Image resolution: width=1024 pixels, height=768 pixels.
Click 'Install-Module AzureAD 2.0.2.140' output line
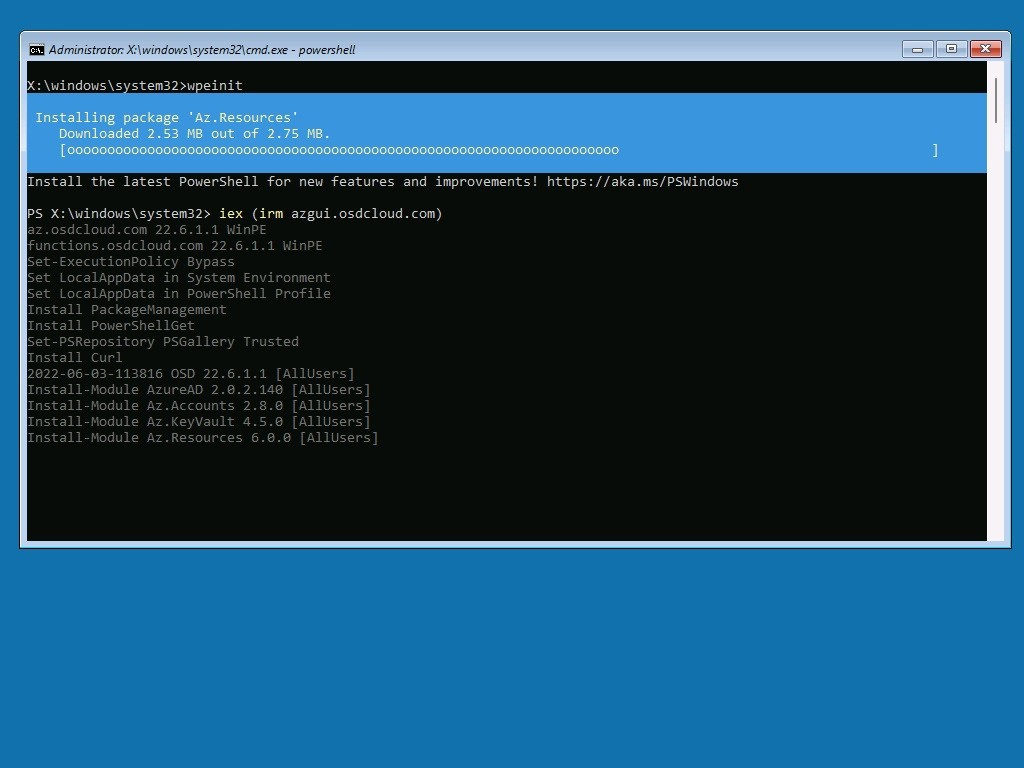[x=199, y=389]
